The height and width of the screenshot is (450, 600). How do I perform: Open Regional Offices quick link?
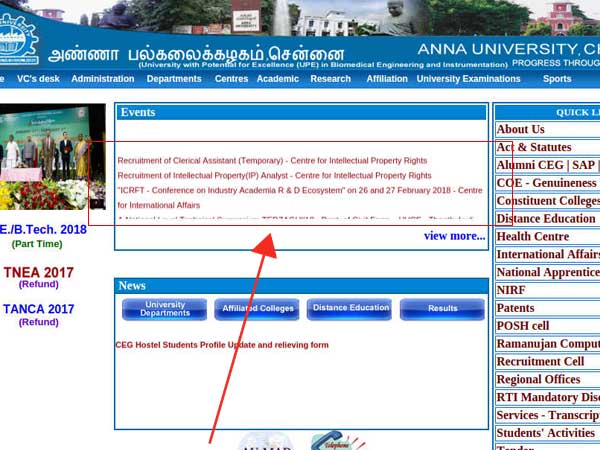(547, 380)
